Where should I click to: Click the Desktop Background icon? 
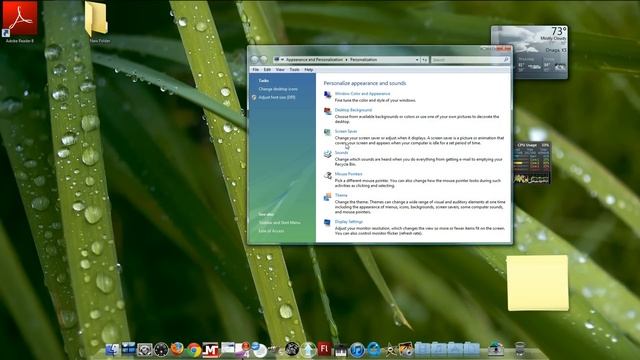(x=327, y=111)
